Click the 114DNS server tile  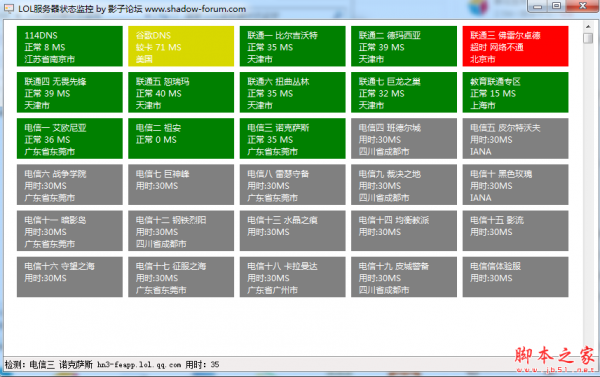(x=70, y=46)
